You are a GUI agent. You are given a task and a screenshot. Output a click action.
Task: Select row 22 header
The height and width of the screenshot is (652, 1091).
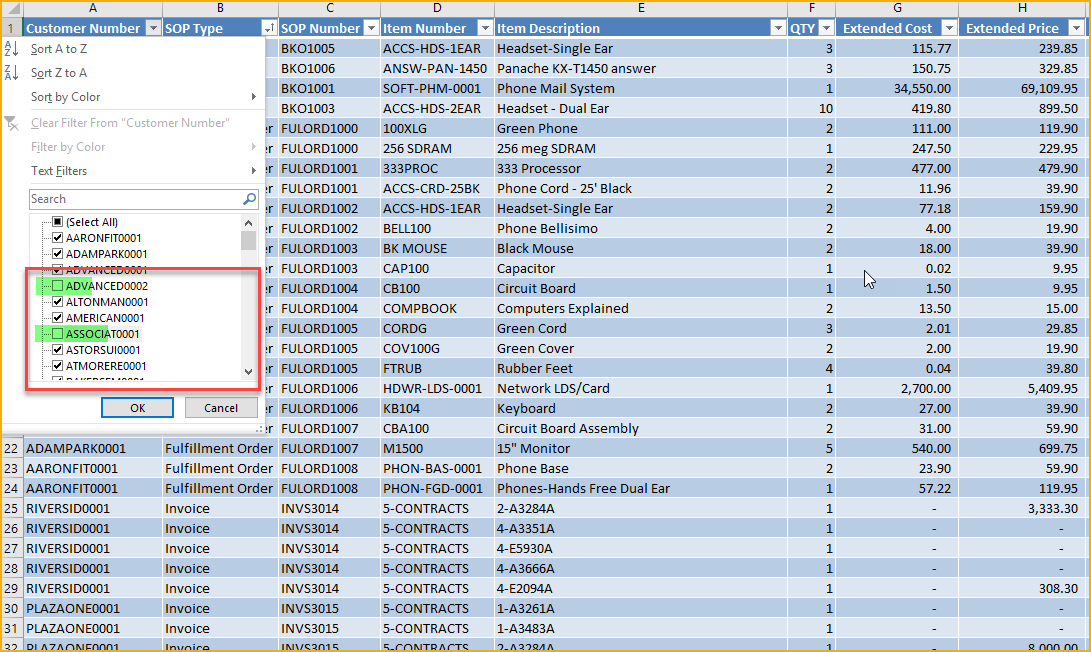point(11,448)
